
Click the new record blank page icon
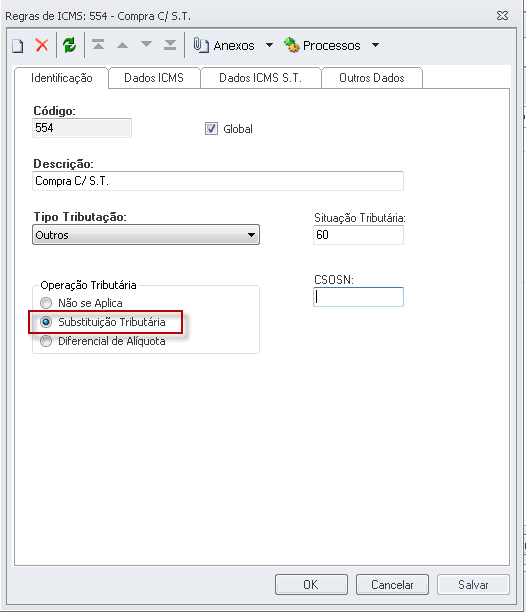coord(18,46)
